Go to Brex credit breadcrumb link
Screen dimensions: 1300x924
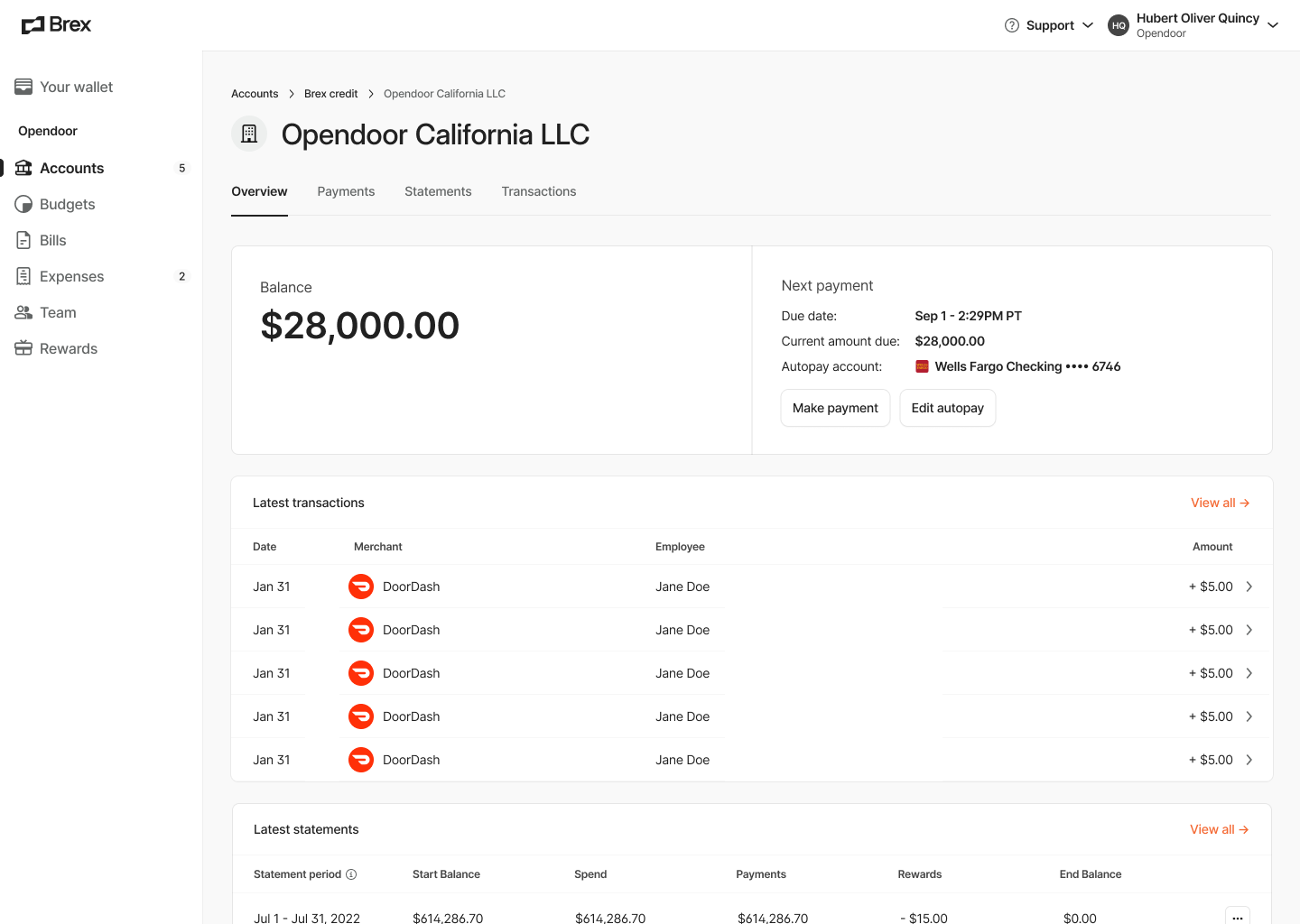point(330,94)
